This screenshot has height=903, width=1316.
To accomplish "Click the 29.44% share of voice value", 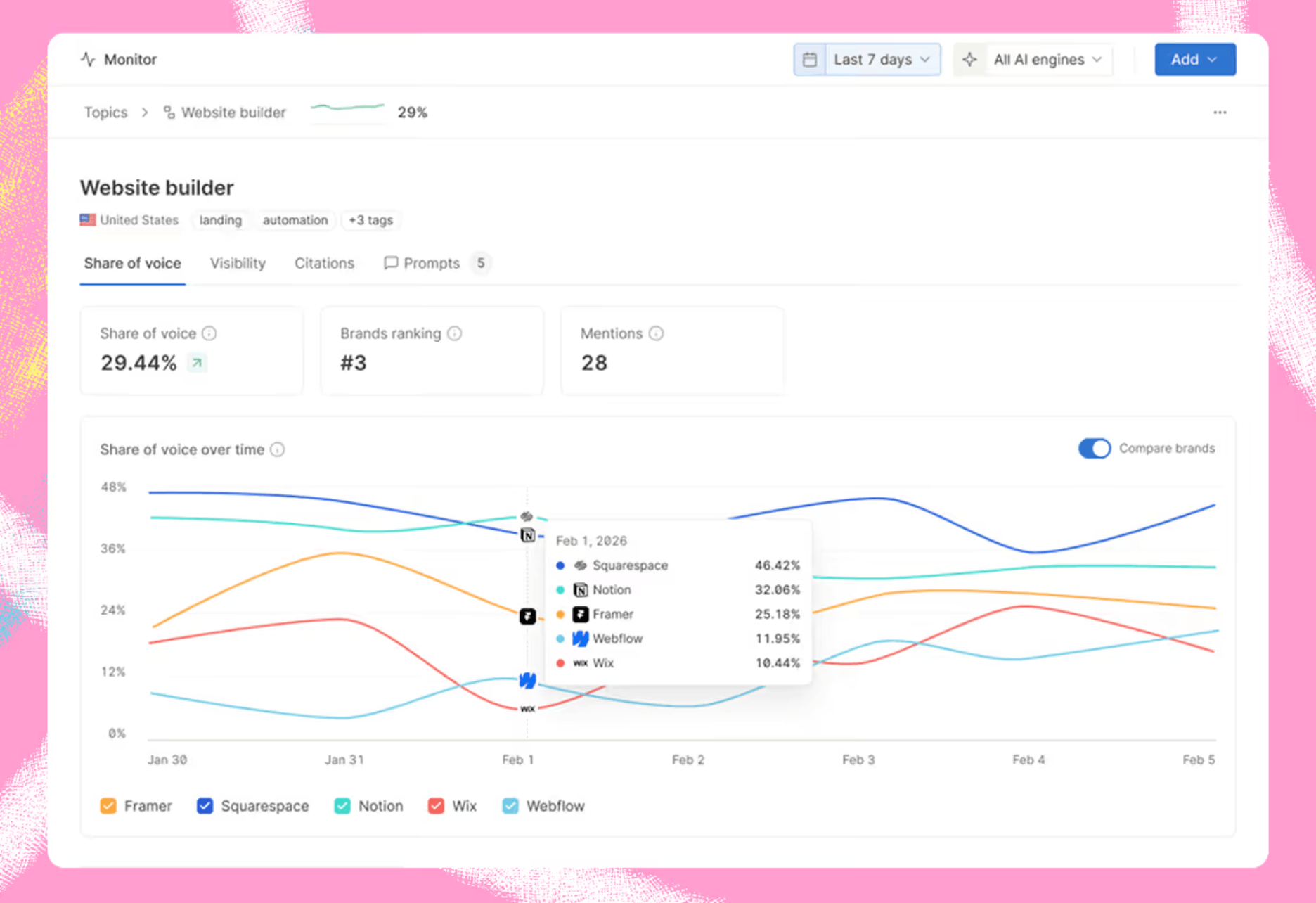I will (138, 363).
